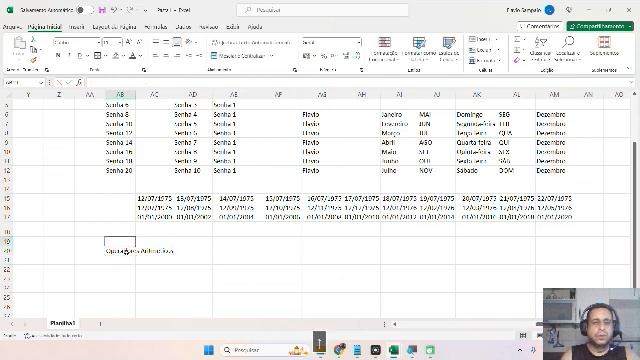Image resolution: width=640 pixels, height=360 pixels.
Task: Switch to the Ajuda ribbon tab
Action: [x=255, y=27]
